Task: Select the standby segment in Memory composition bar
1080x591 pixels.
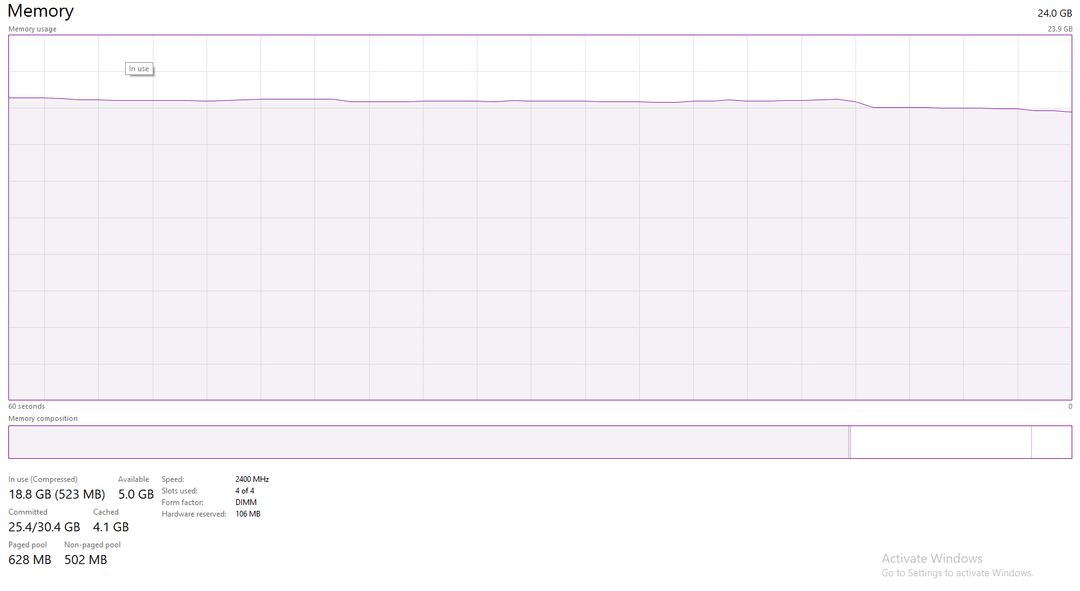Action: pos(940,442)
